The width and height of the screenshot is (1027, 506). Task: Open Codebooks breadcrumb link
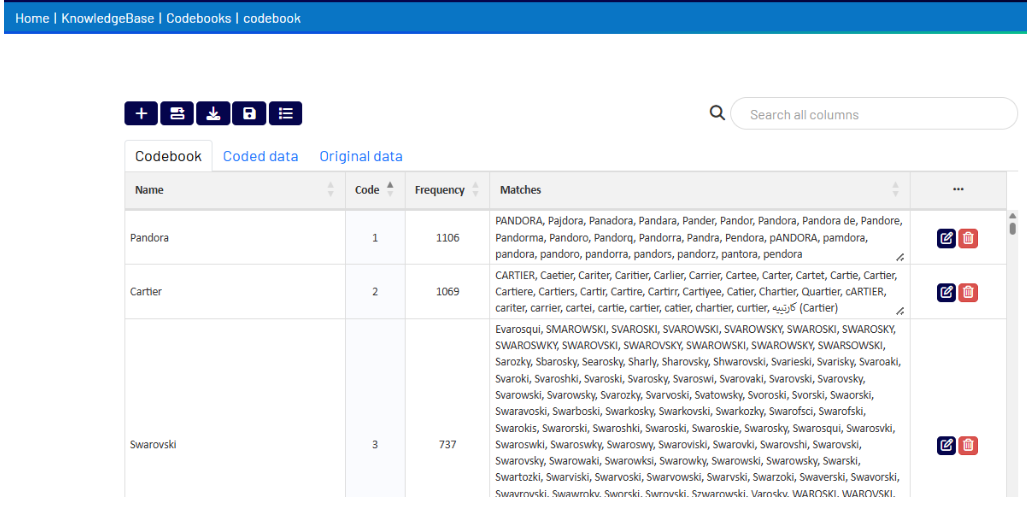tap(198, 18)
